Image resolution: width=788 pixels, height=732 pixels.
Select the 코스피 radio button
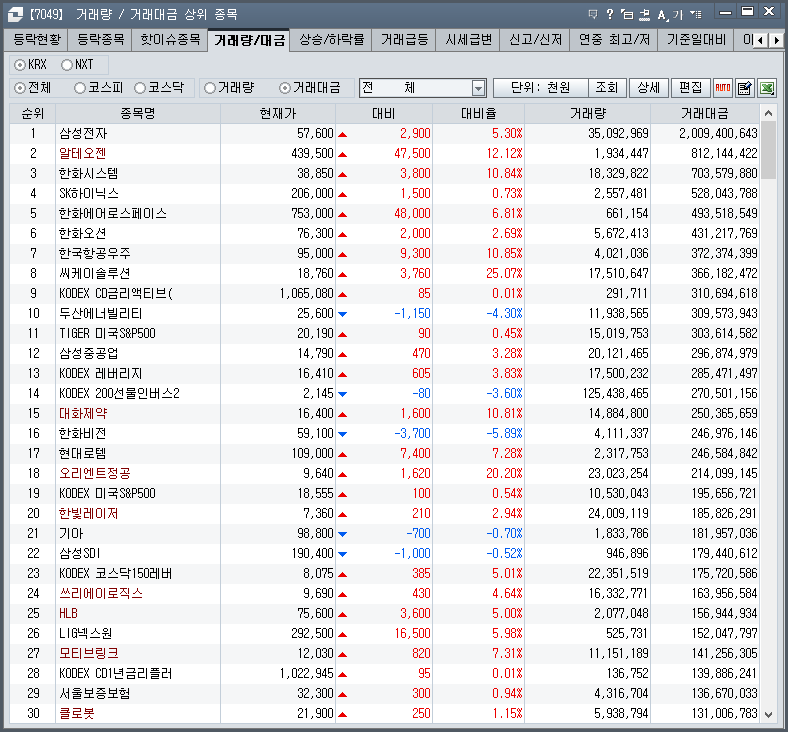pyautogui.click(x=79, y=88)
